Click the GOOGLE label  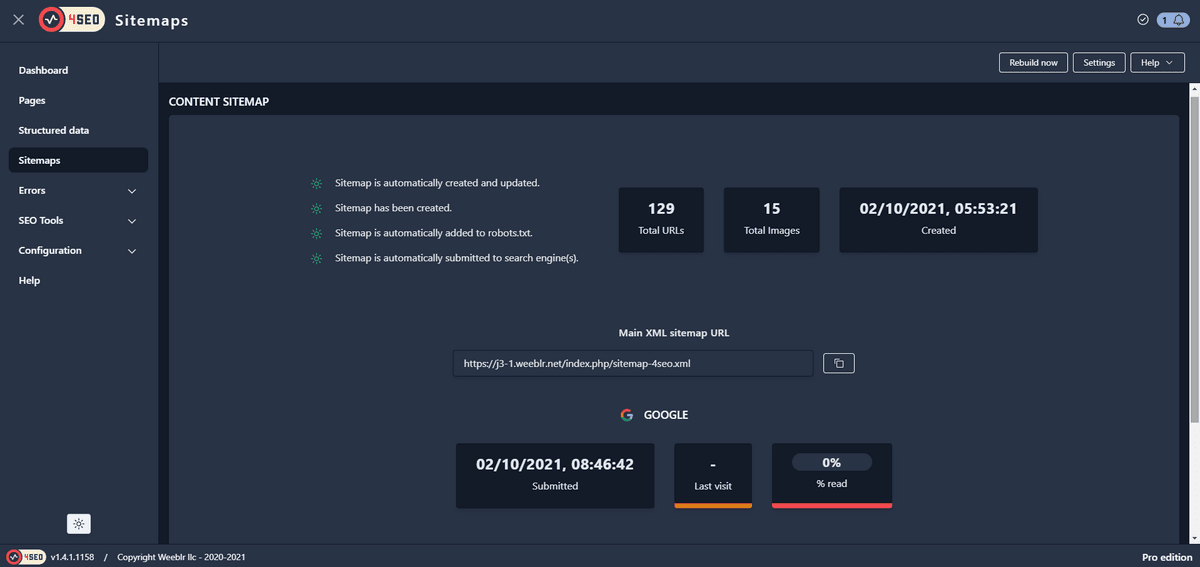point(666,415)
